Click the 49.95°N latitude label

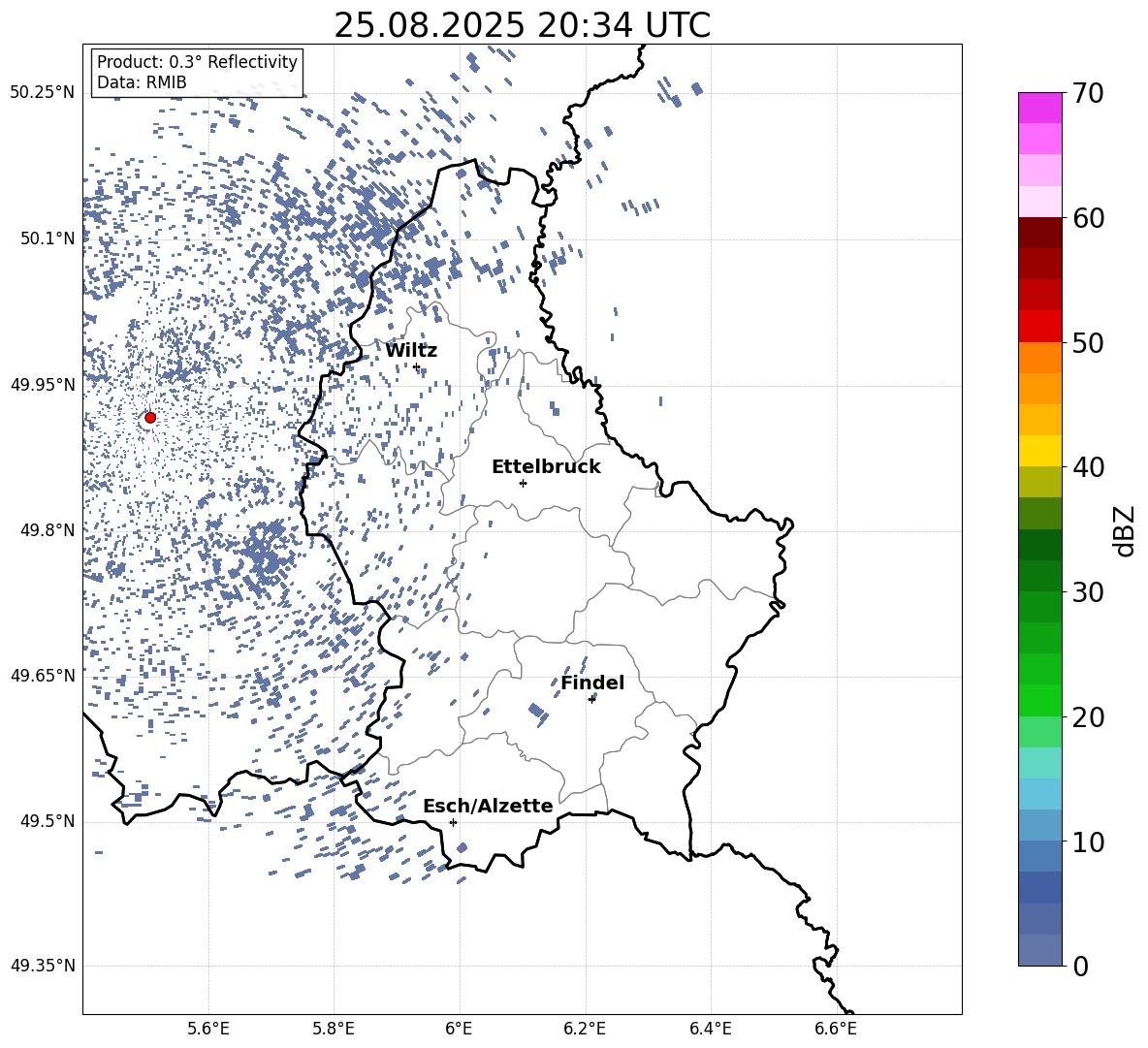tap(43, 384)
